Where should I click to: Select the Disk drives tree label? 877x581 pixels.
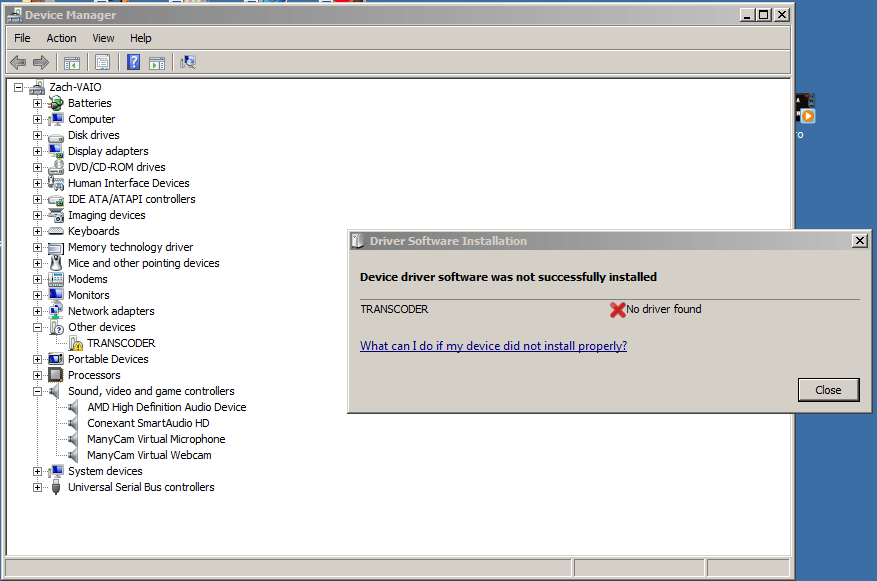94,135
